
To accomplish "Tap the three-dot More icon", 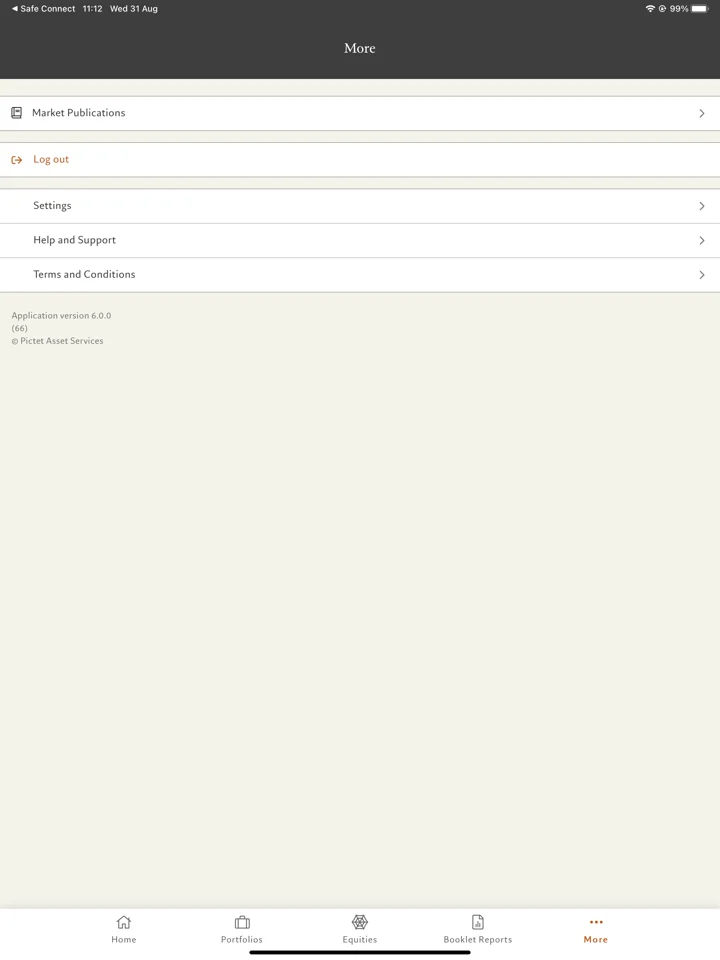I will (596, 922).
